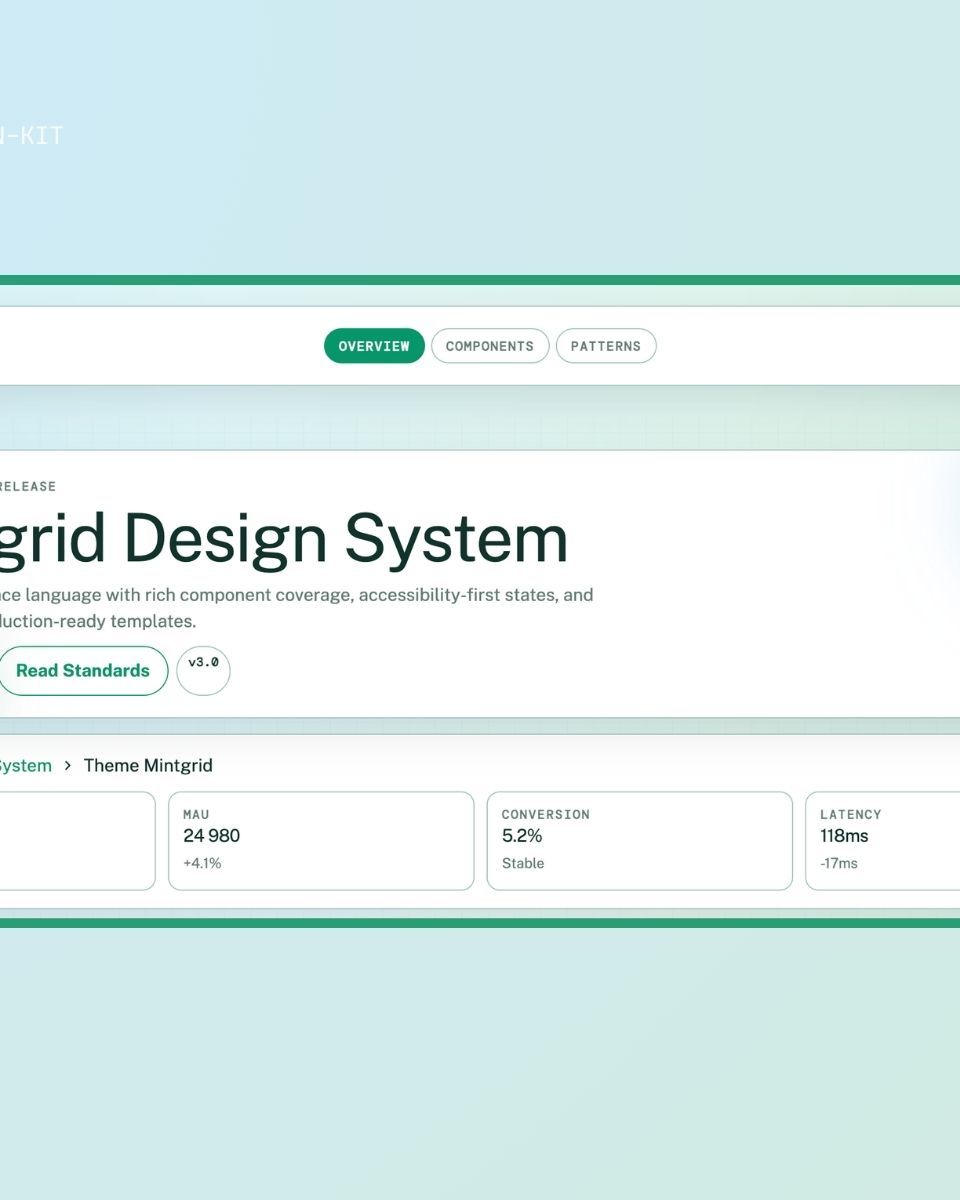Click the Theme Mintgrid breadcrumb
Viewport: 960px width, 1200px height.
coord(148,765)
